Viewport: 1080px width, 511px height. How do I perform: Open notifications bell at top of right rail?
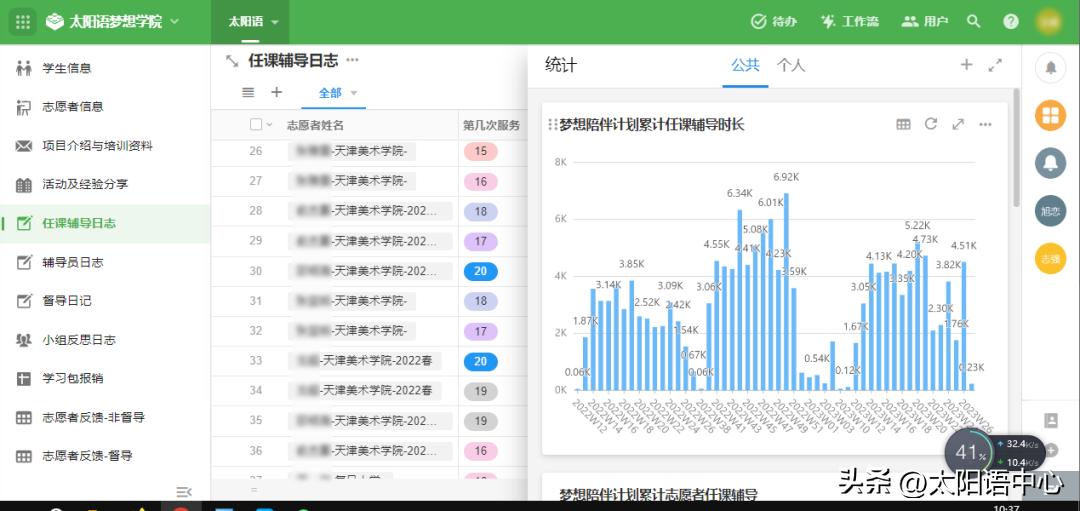[x=1050, y=67]
